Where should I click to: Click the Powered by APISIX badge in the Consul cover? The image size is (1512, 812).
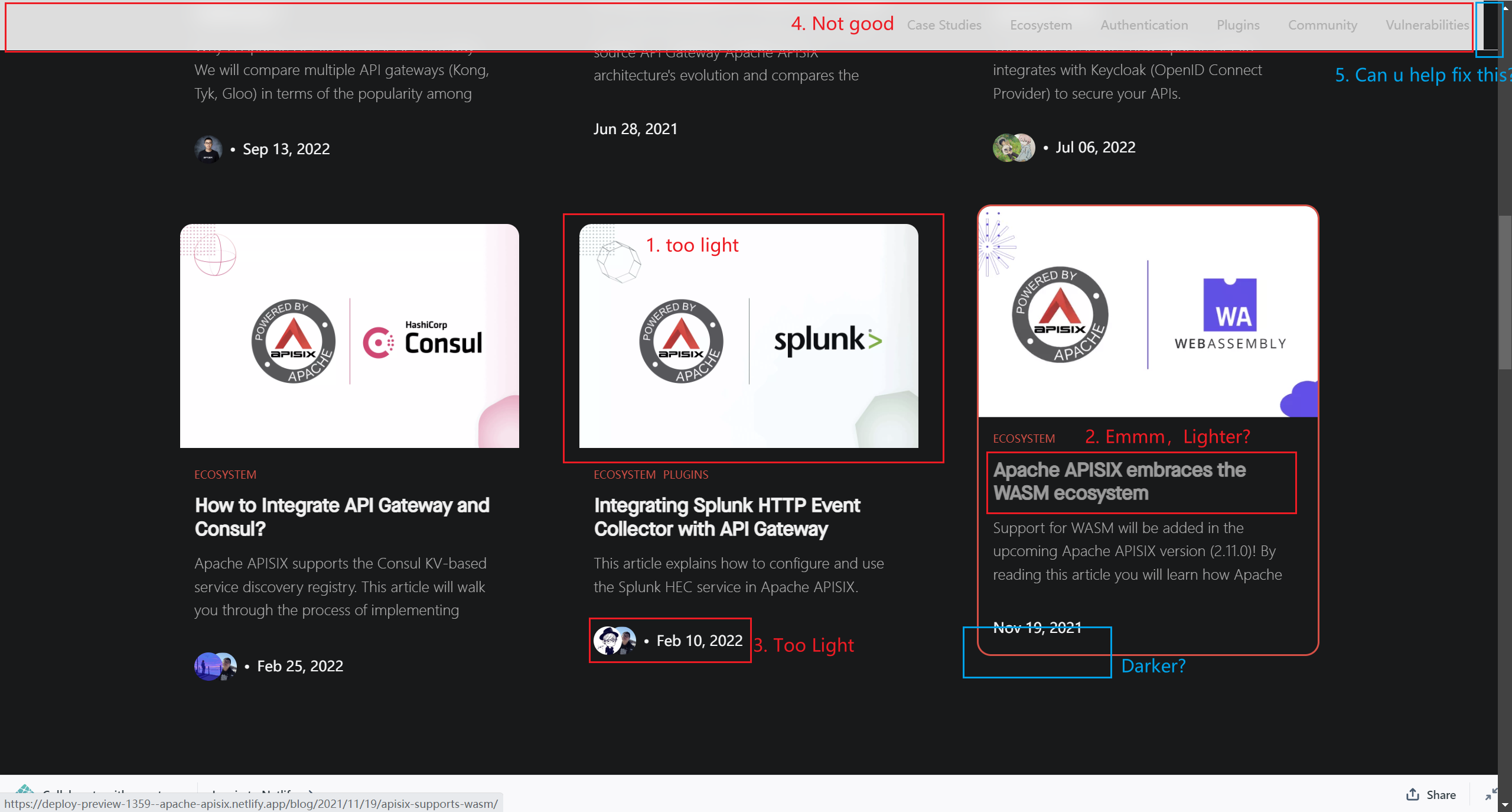pyautogui.click(x=293, y=341)
